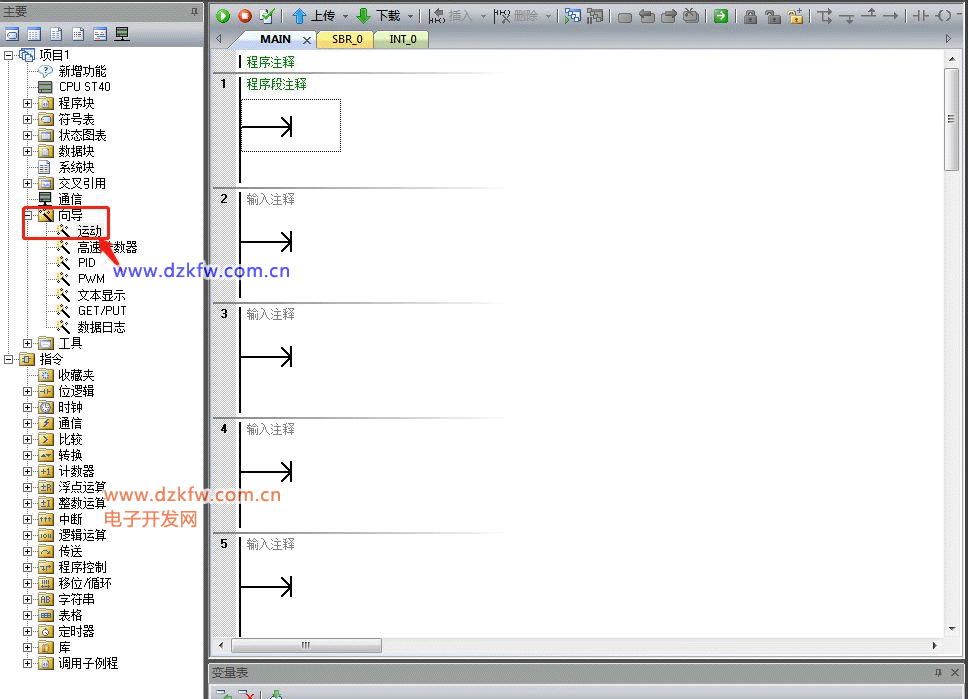
Task: Select CPU ST40 in the project tree
Action: click(84, 87)
